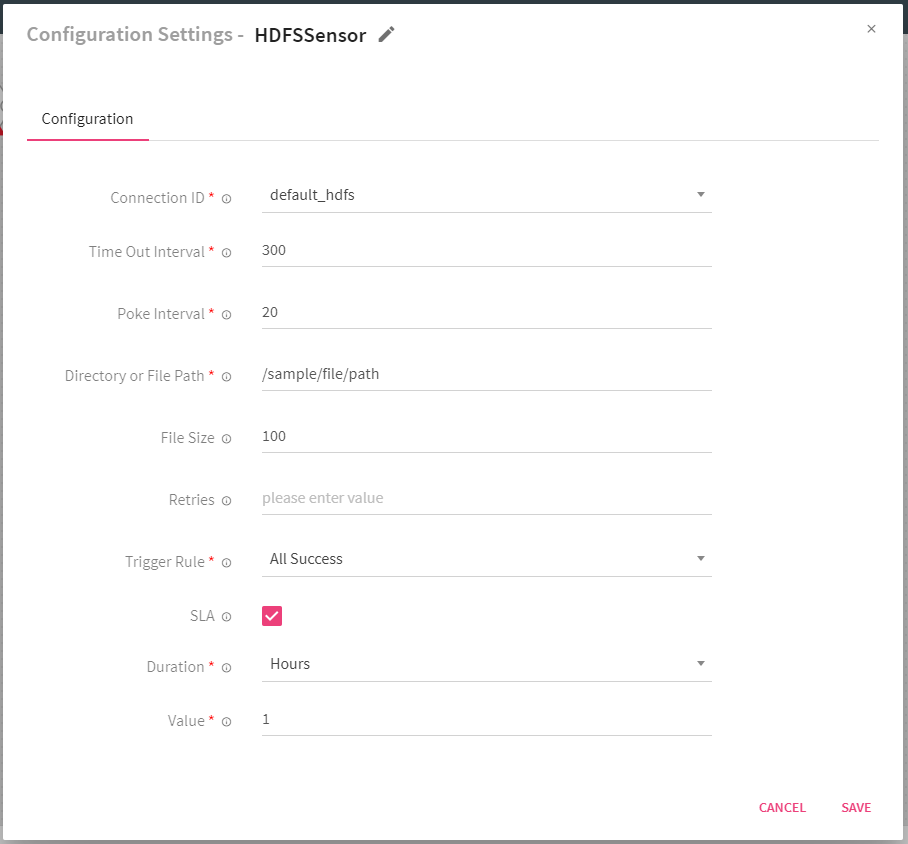Click info icon next to SLA label
Viewport: 908px width, 844px height.
click(x=226, y=617)
